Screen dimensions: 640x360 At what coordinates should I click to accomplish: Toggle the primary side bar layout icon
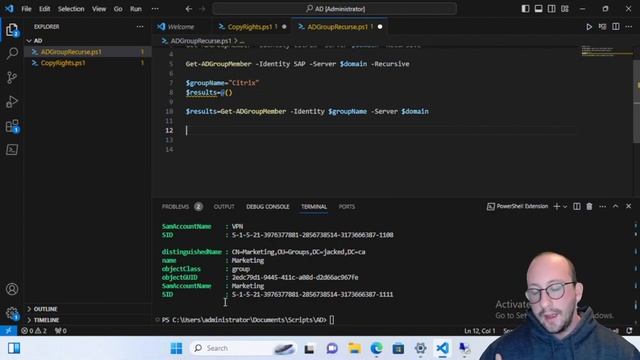[x=525, y=9]
